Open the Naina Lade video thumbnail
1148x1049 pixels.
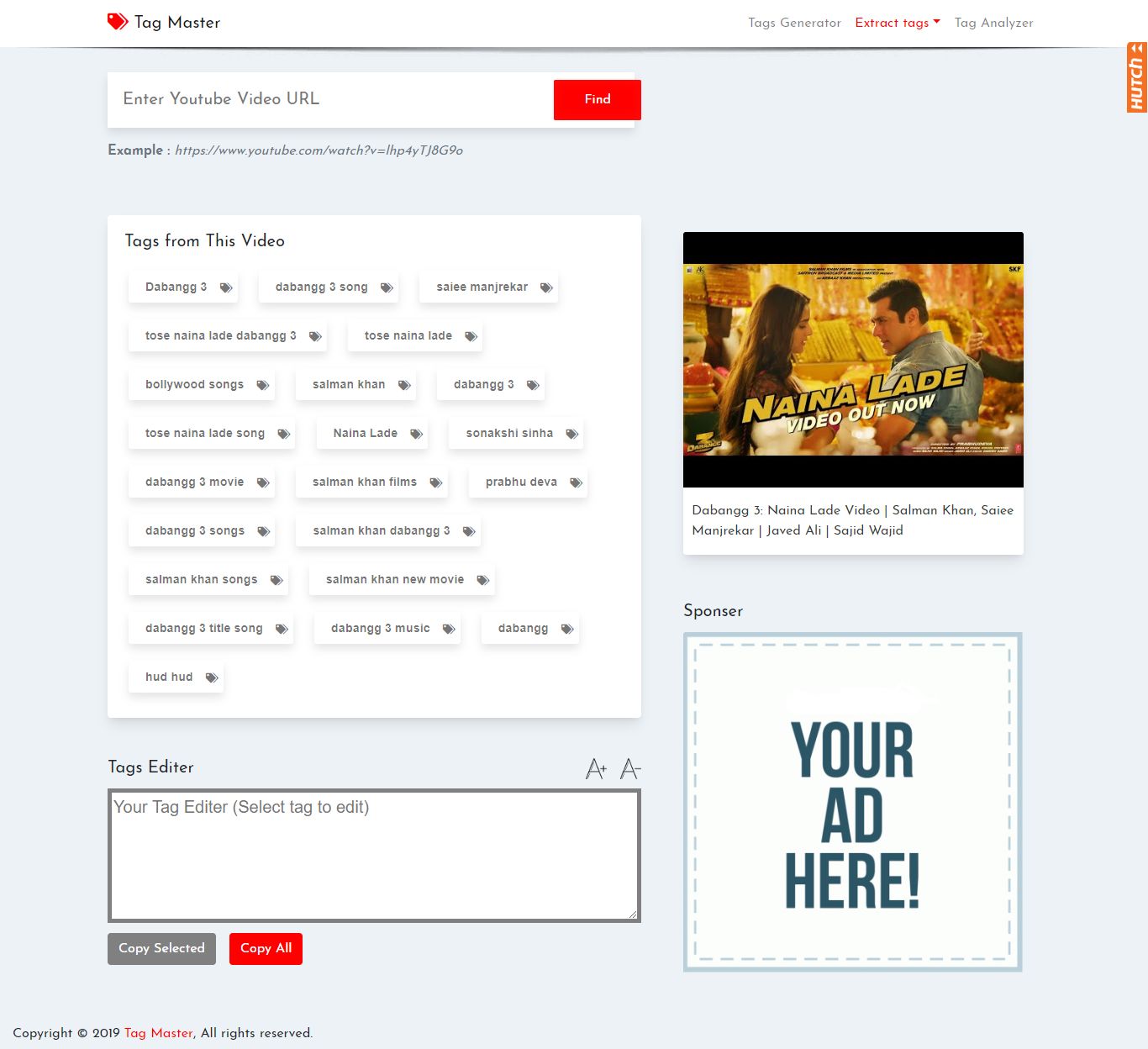853,360
